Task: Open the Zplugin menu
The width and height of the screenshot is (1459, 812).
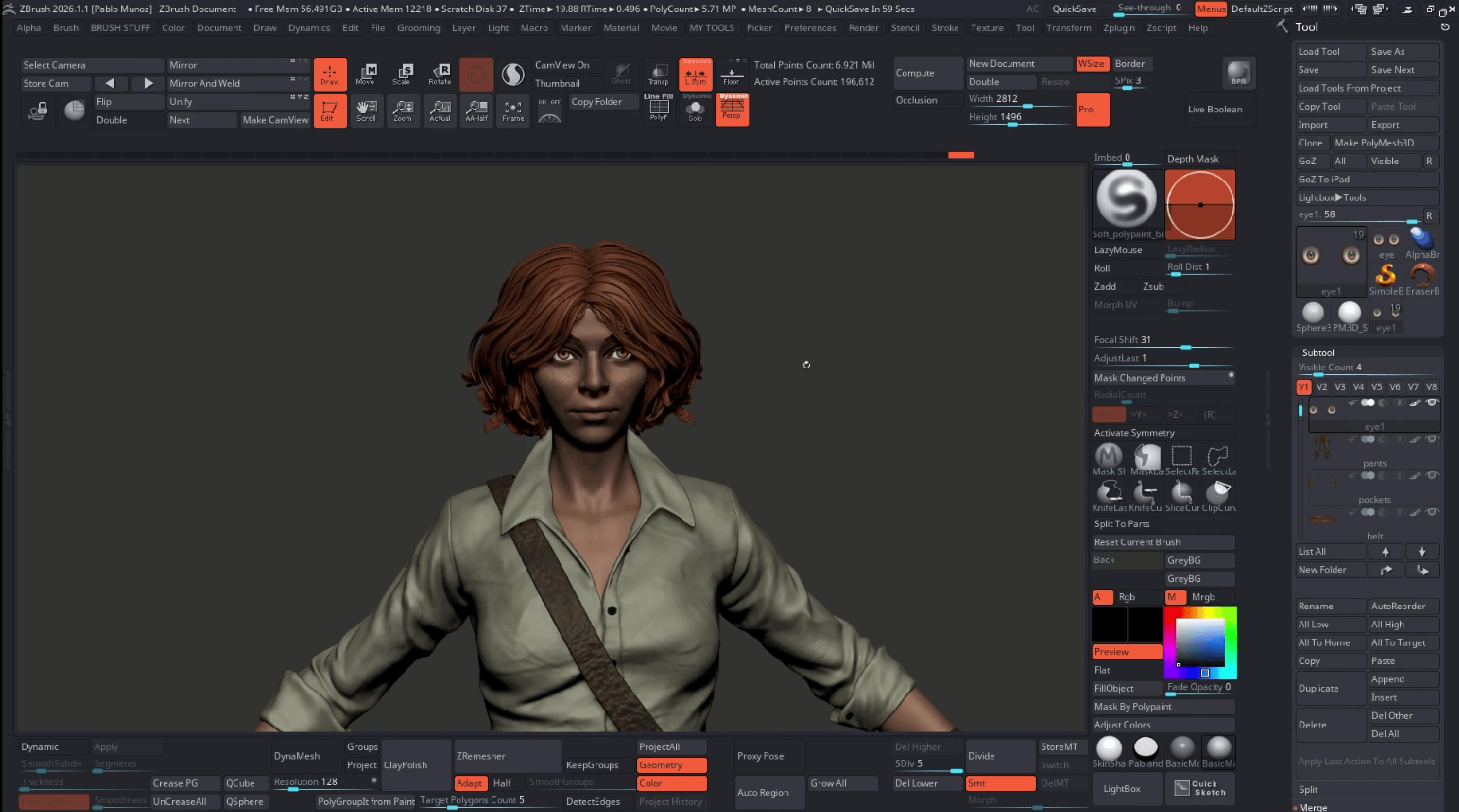Action: (x=1118, y=28)
